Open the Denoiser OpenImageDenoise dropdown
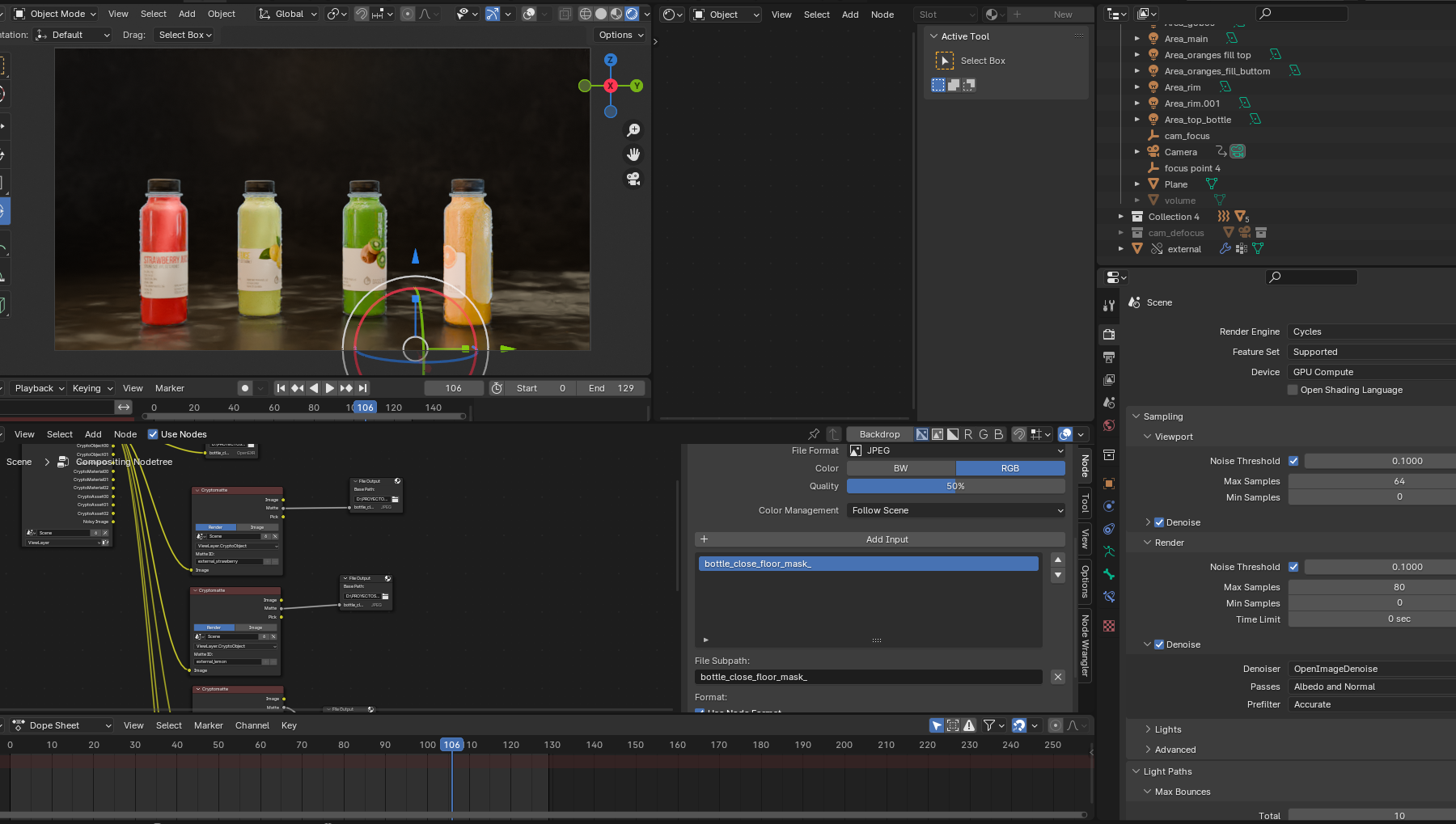This screenshot has width=1456, height=824. point(1372,669)
